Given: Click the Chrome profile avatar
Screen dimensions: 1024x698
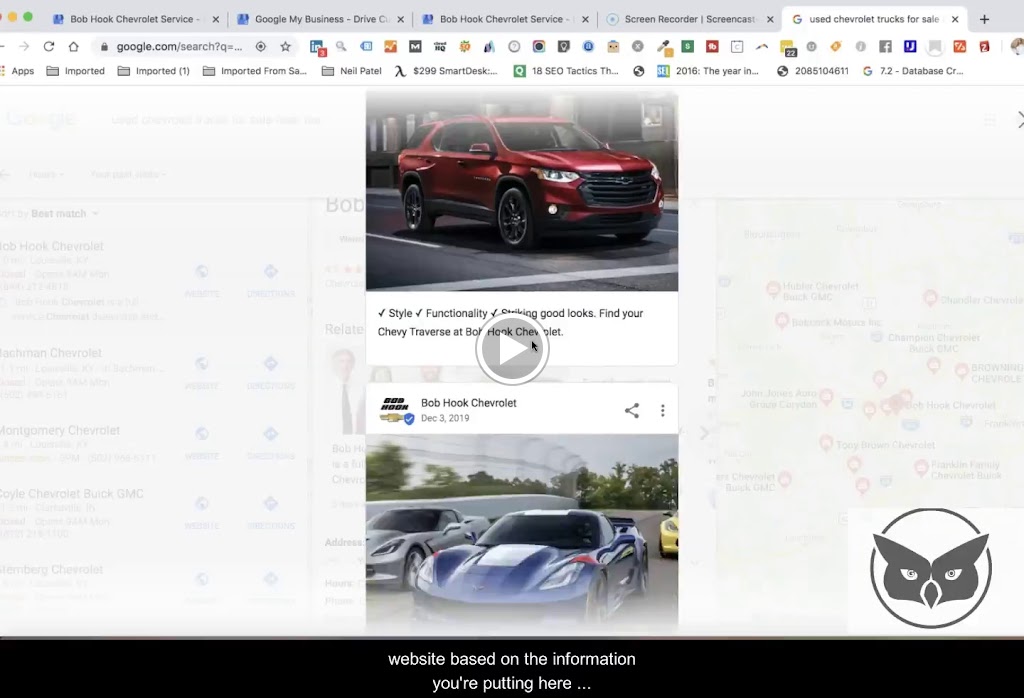Looking at the screenshot, I should (x=1017, y=46).
